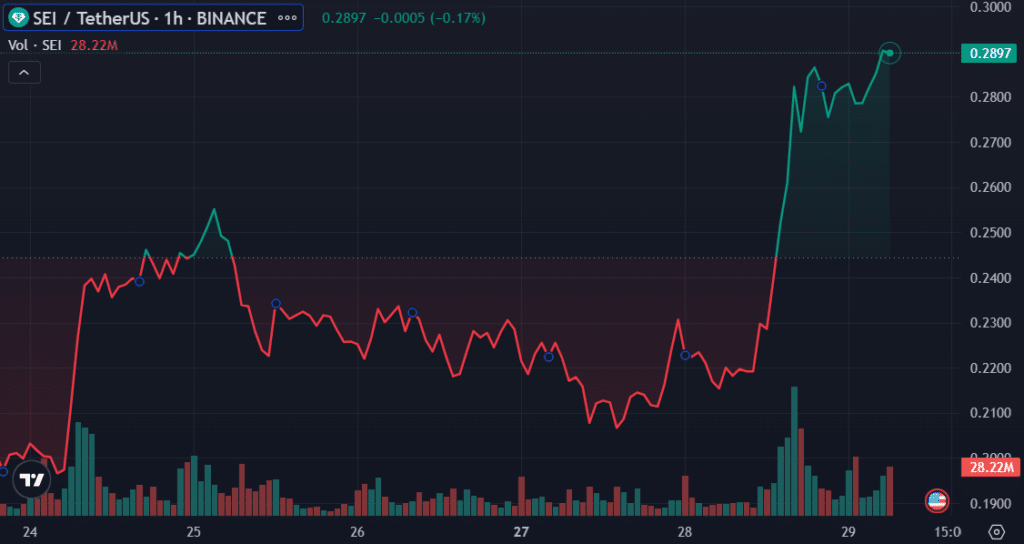Open the three-dot more menu beside BINANCE
This screenshot has height=544, width=1024.
click(x=287, y=18)
